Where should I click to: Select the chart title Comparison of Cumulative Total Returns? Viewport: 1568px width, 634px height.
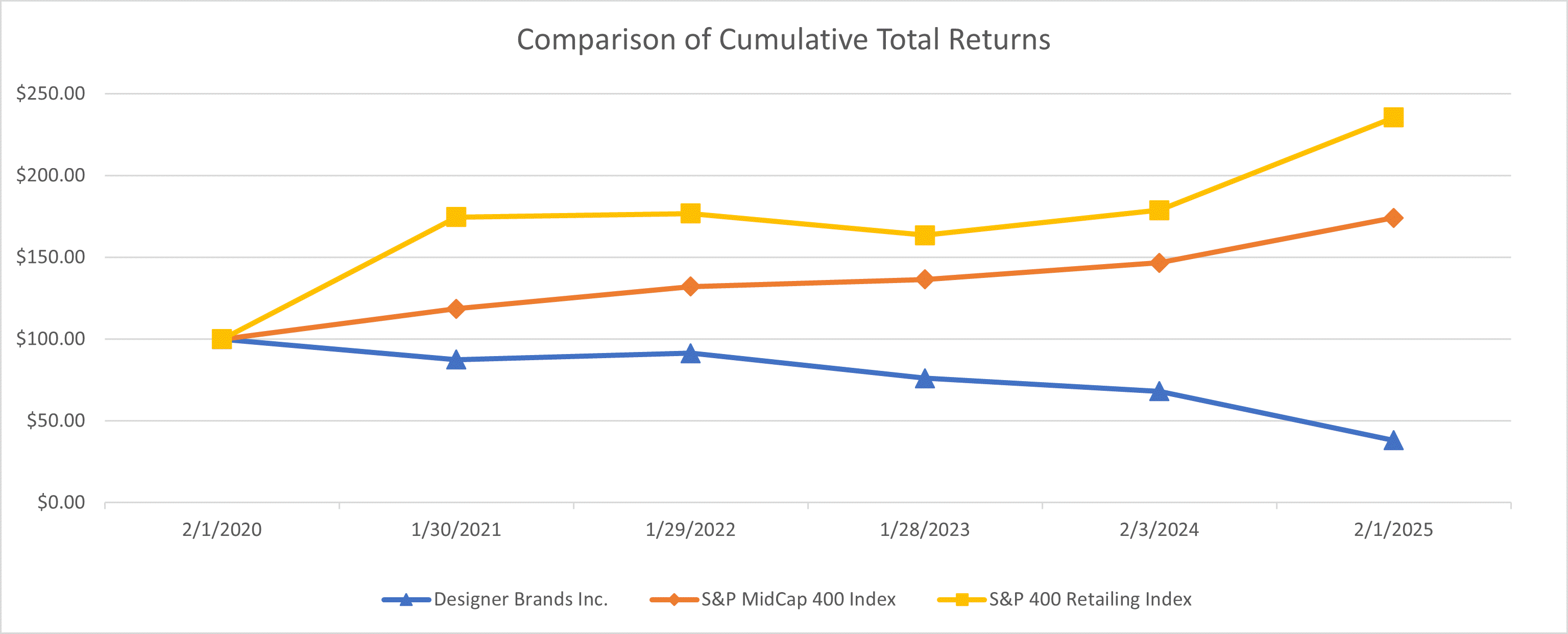pyautogui.click(x=783, y=39)
